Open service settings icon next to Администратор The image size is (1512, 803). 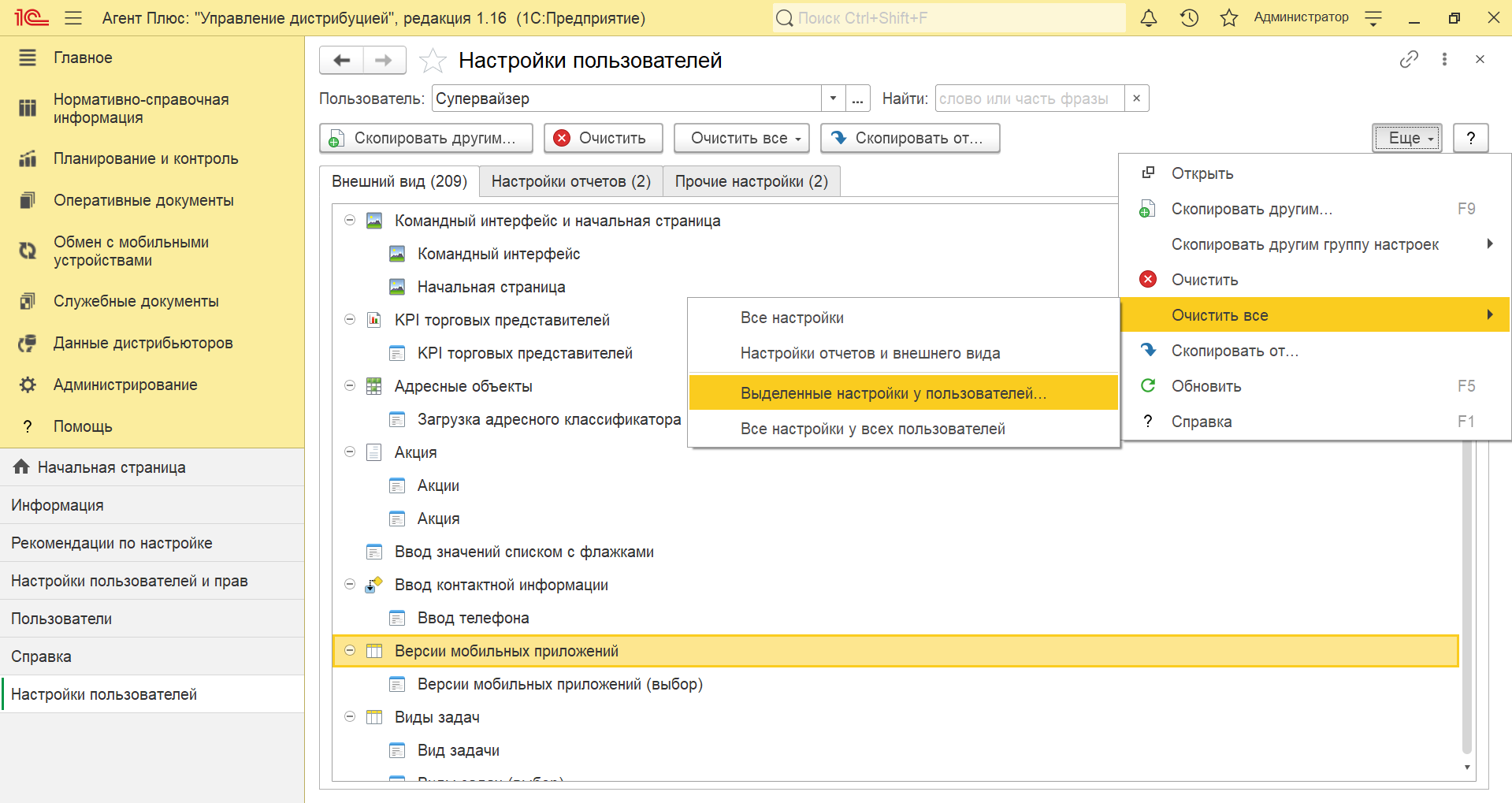[1373, 18]
